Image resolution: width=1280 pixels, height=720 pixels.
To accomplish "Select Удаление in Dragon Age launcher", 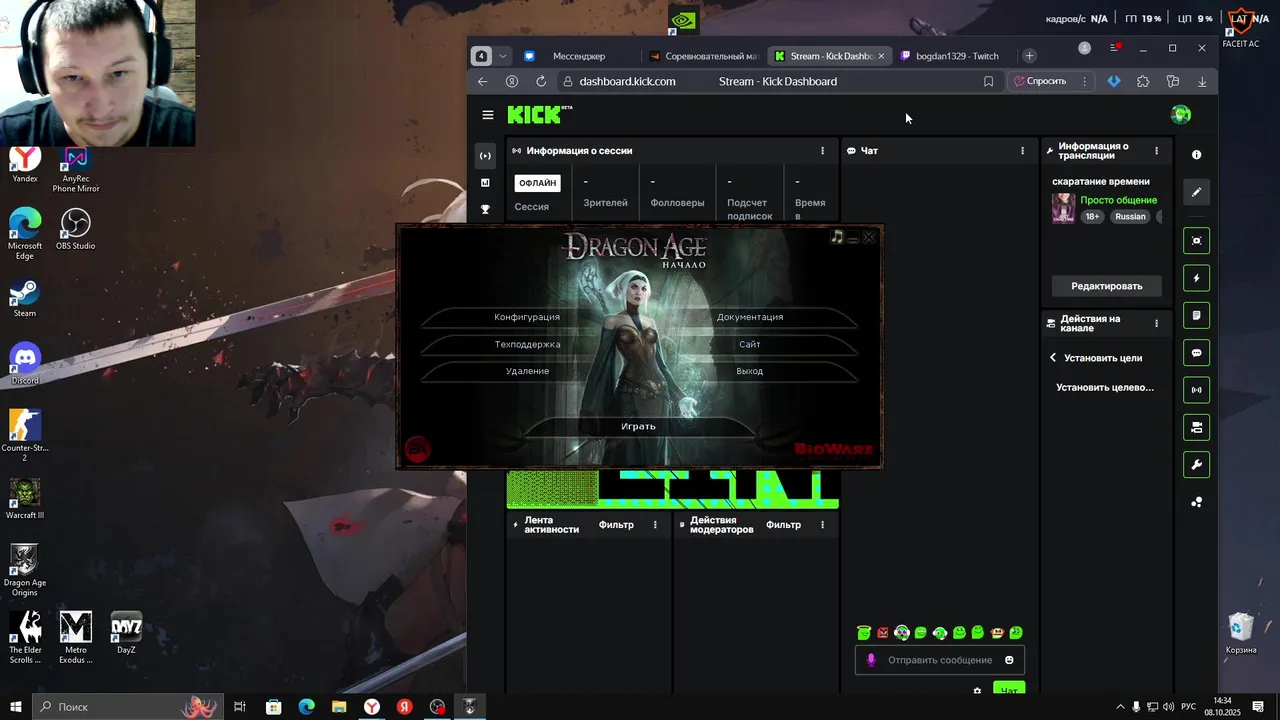I will [527, 371].
